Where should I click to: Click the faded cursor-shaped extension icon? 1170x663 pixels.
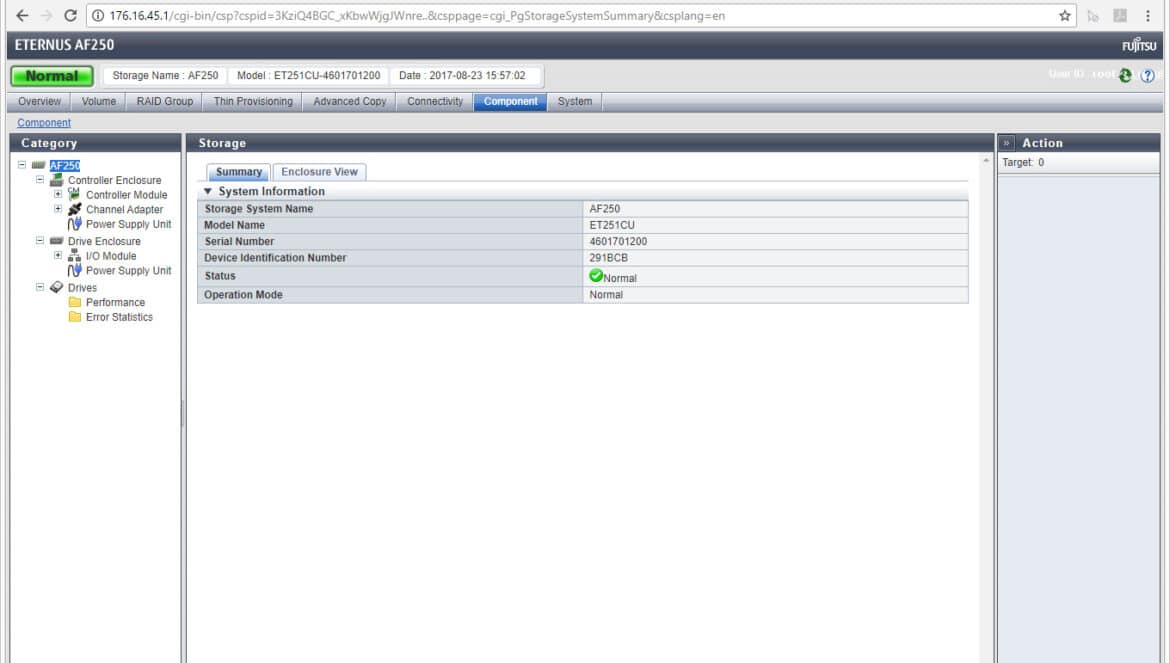pos(1093,16)
